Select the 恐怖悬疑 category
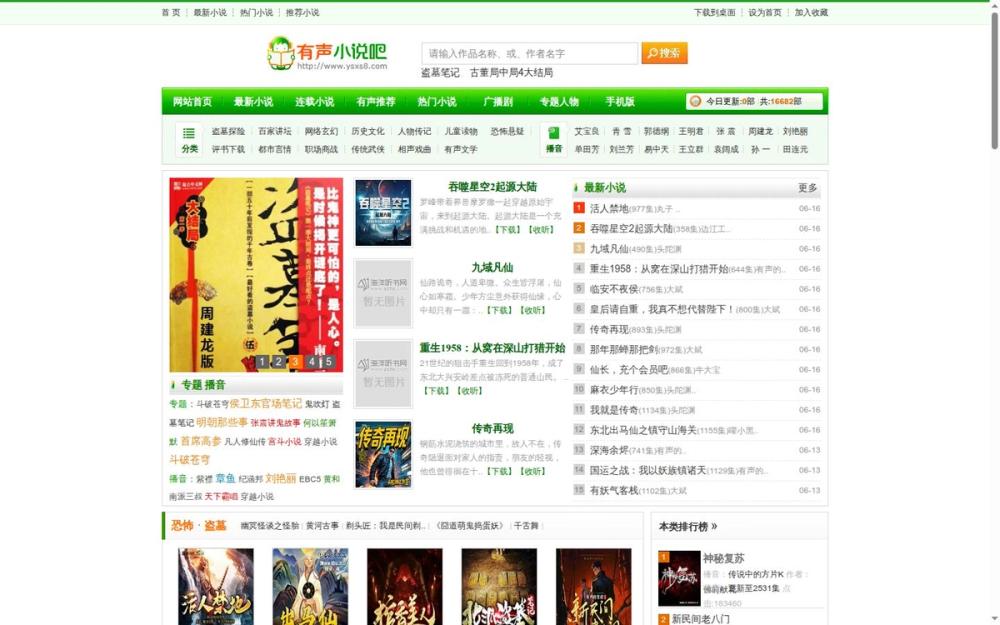 [x=507, y=131]
